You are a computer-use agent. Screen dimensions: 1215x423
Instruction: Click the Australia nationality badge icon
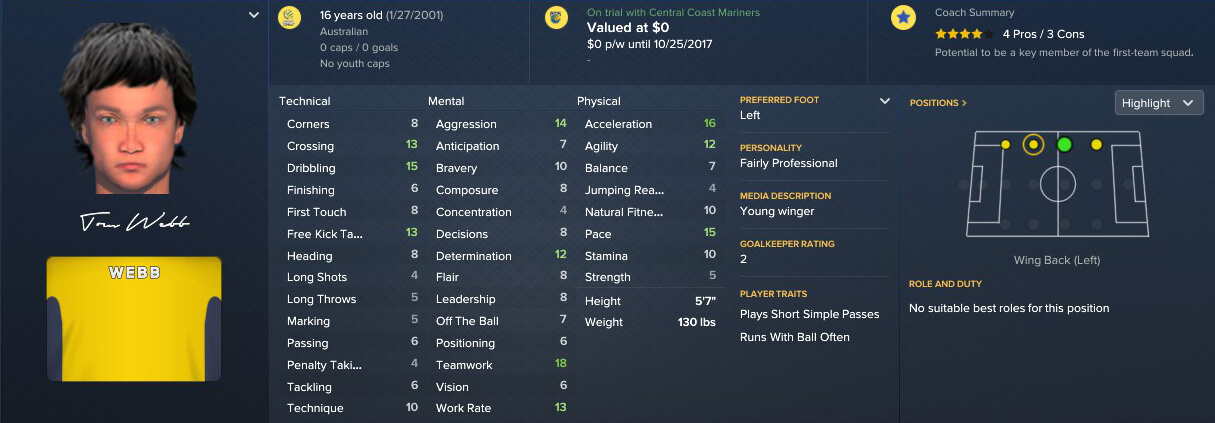coord(290,17)
